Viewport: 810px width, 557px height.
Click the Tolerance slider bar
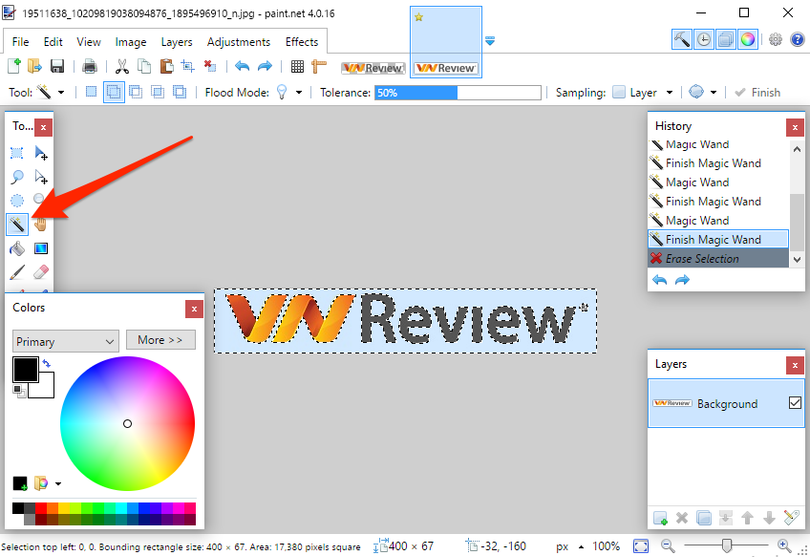click(457, 92)
